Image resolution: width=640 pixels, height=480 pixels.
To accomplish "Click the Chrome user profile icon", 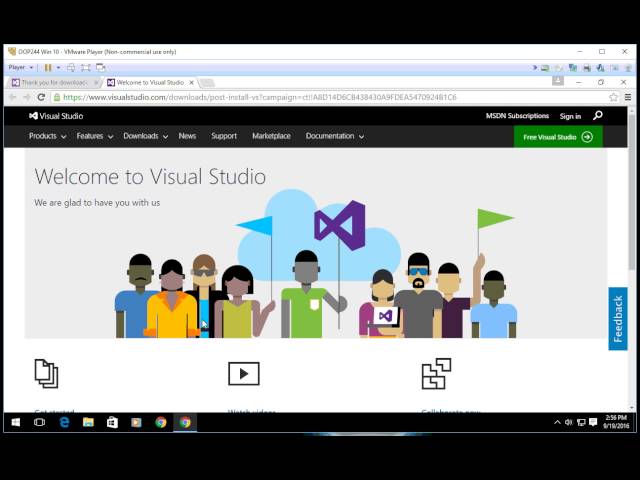I will click(x=558, y=81).
